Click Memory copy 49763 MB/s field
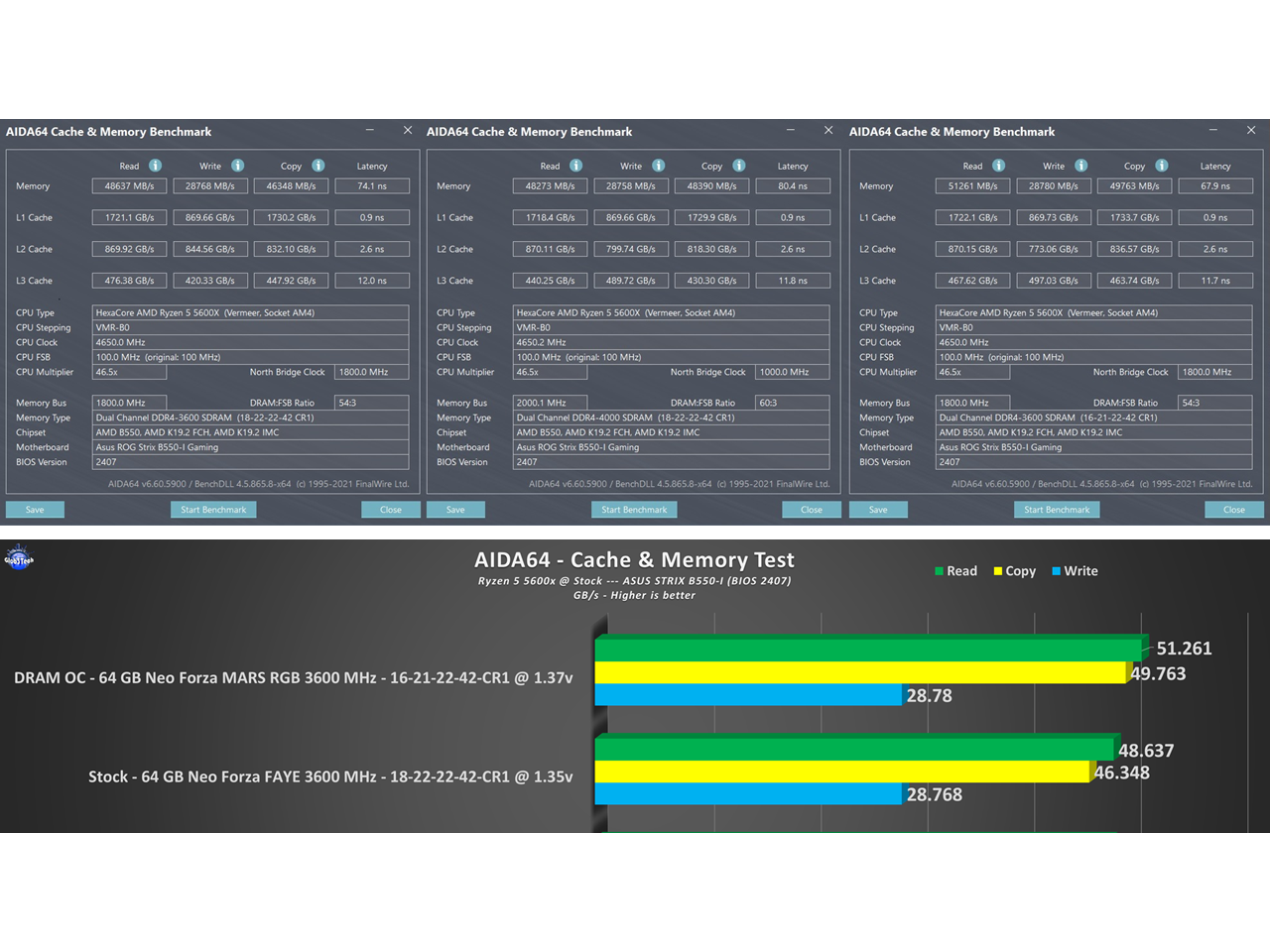The image size is (1270, 952). 1134,185
